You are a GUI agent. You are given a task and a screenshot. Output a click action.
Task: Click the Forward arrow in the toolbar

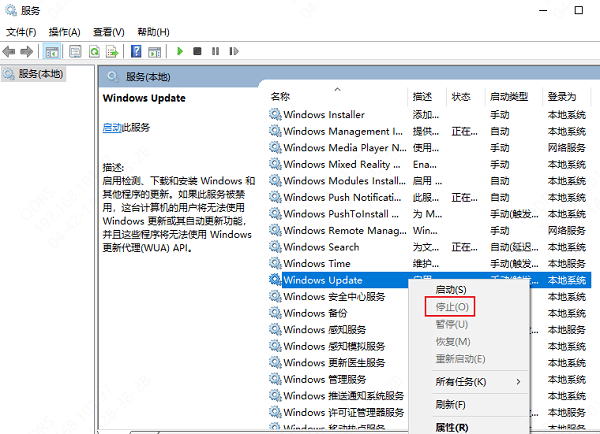26,51
